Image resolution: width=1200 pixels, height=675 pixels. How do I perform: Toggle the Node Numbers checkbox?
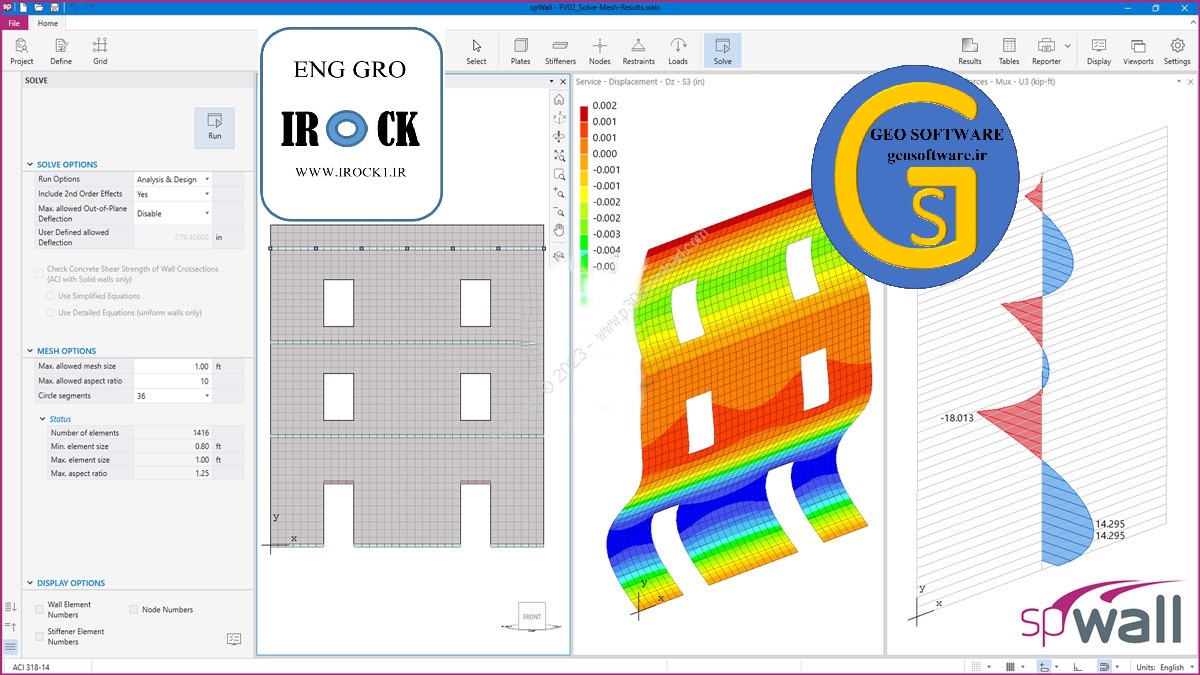[x=134, y=609]
